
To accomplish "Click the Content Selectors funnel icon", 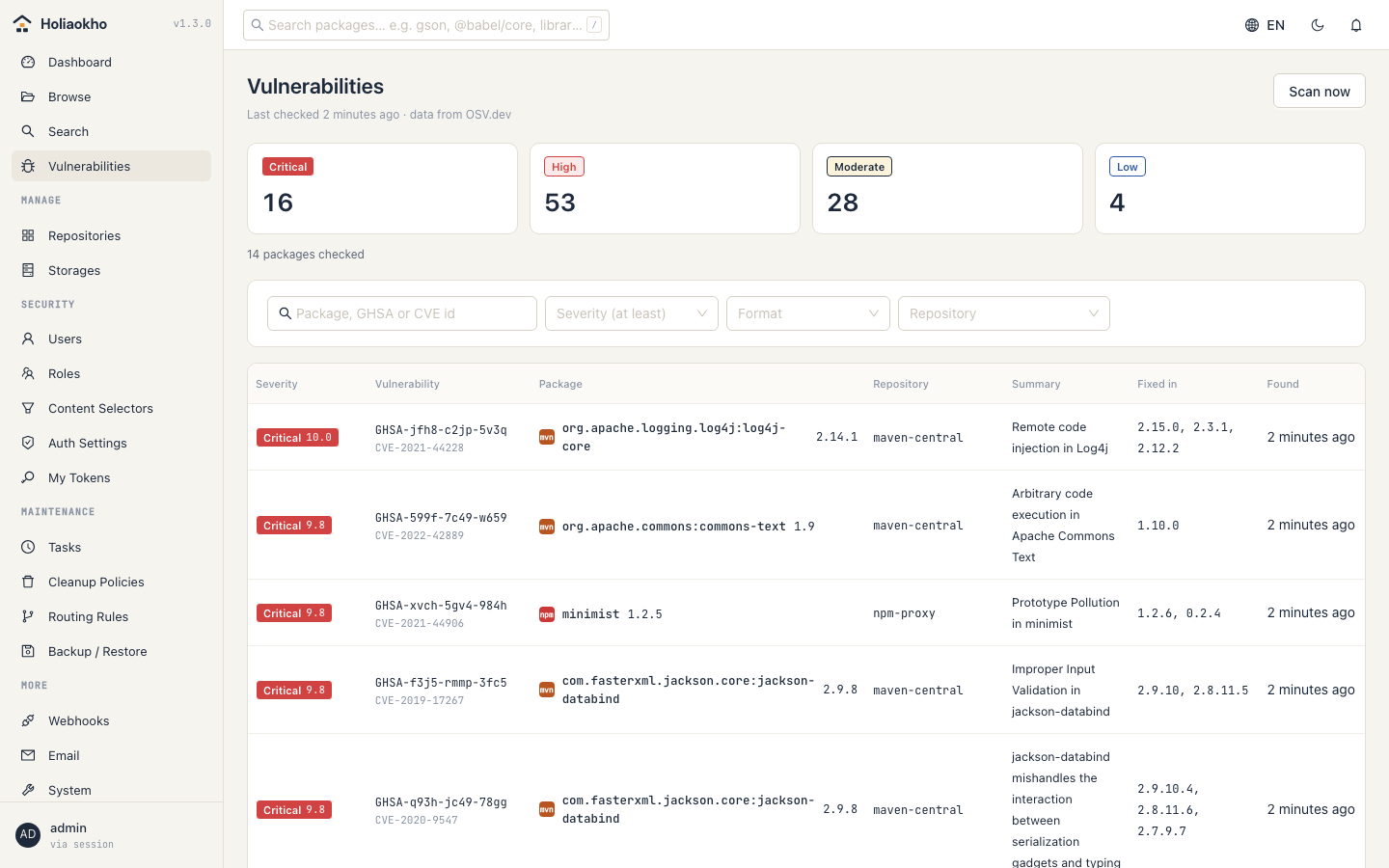I will click(28, 408).
